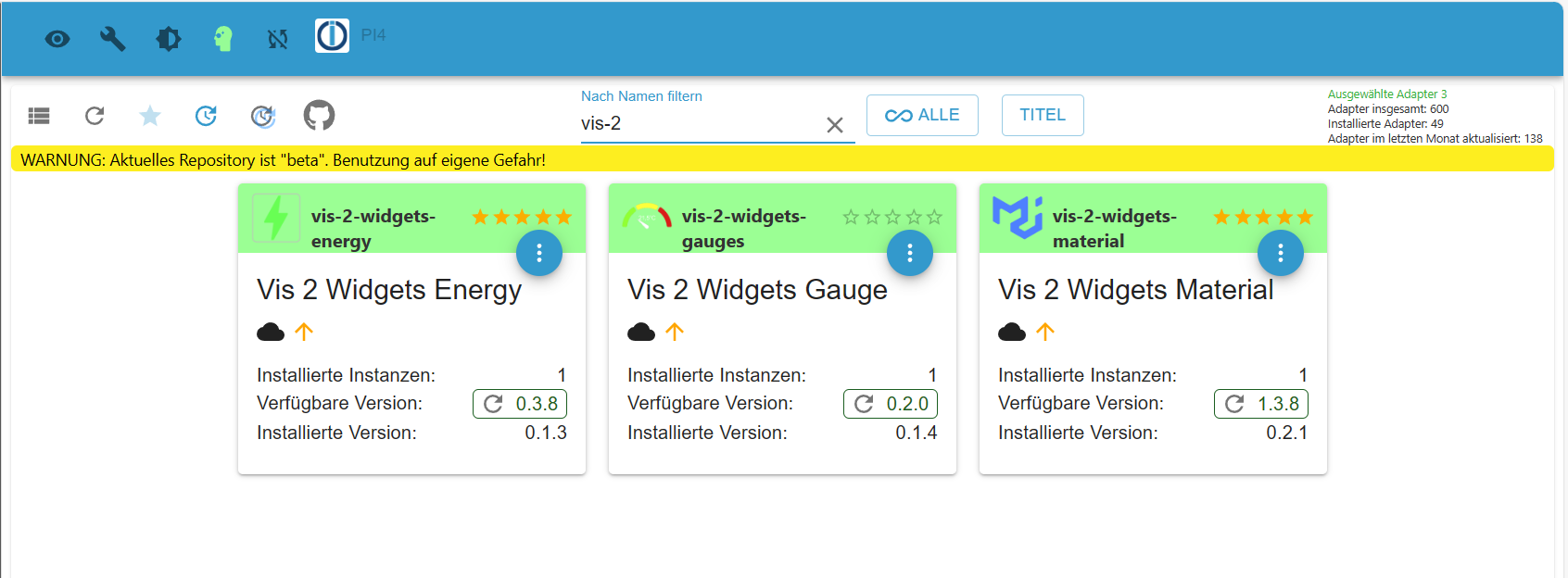
Task: Install adapter from GitHub icon
Action: point(319,116)
